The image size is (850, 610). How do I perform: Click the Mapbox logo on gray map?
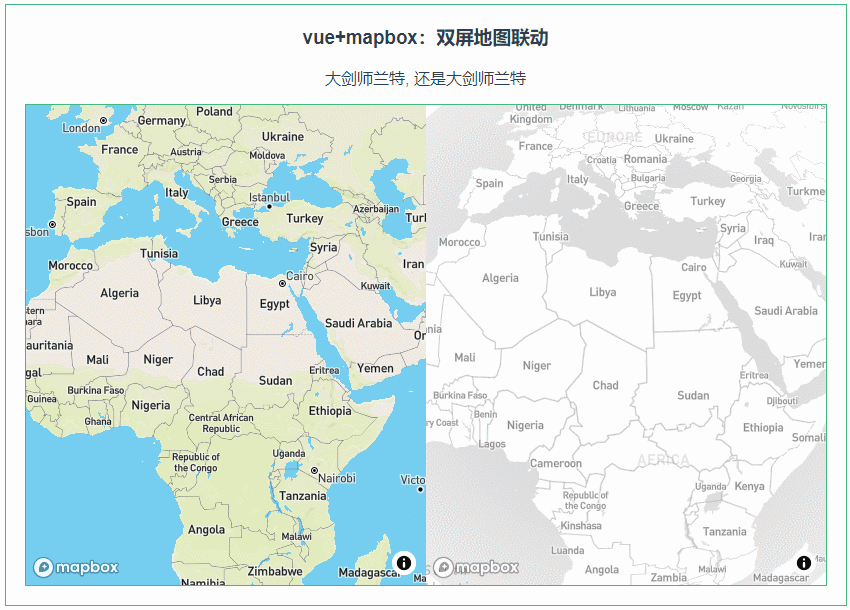pos(476,567)
